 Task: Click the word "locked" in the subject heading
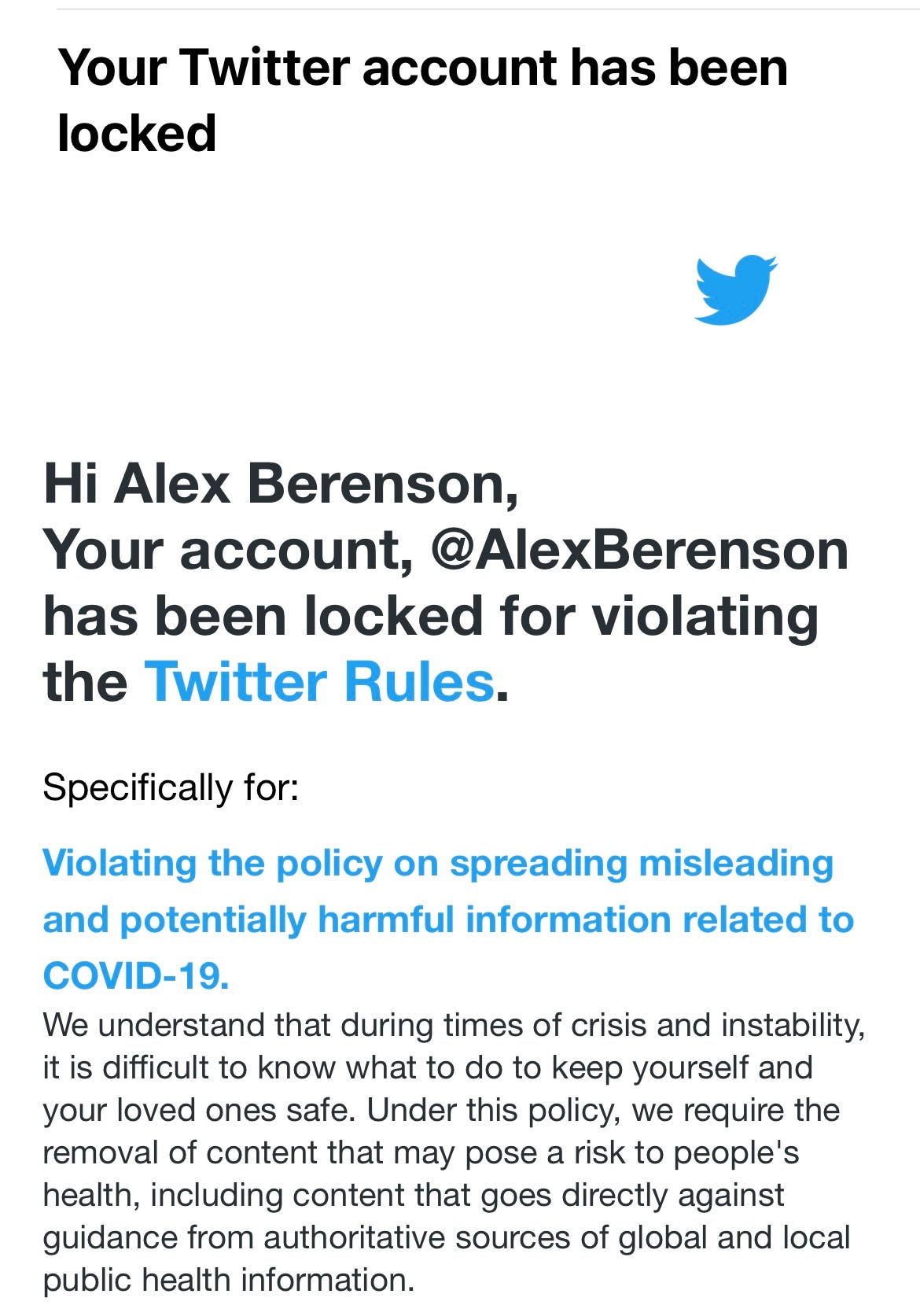click(137, 133)
